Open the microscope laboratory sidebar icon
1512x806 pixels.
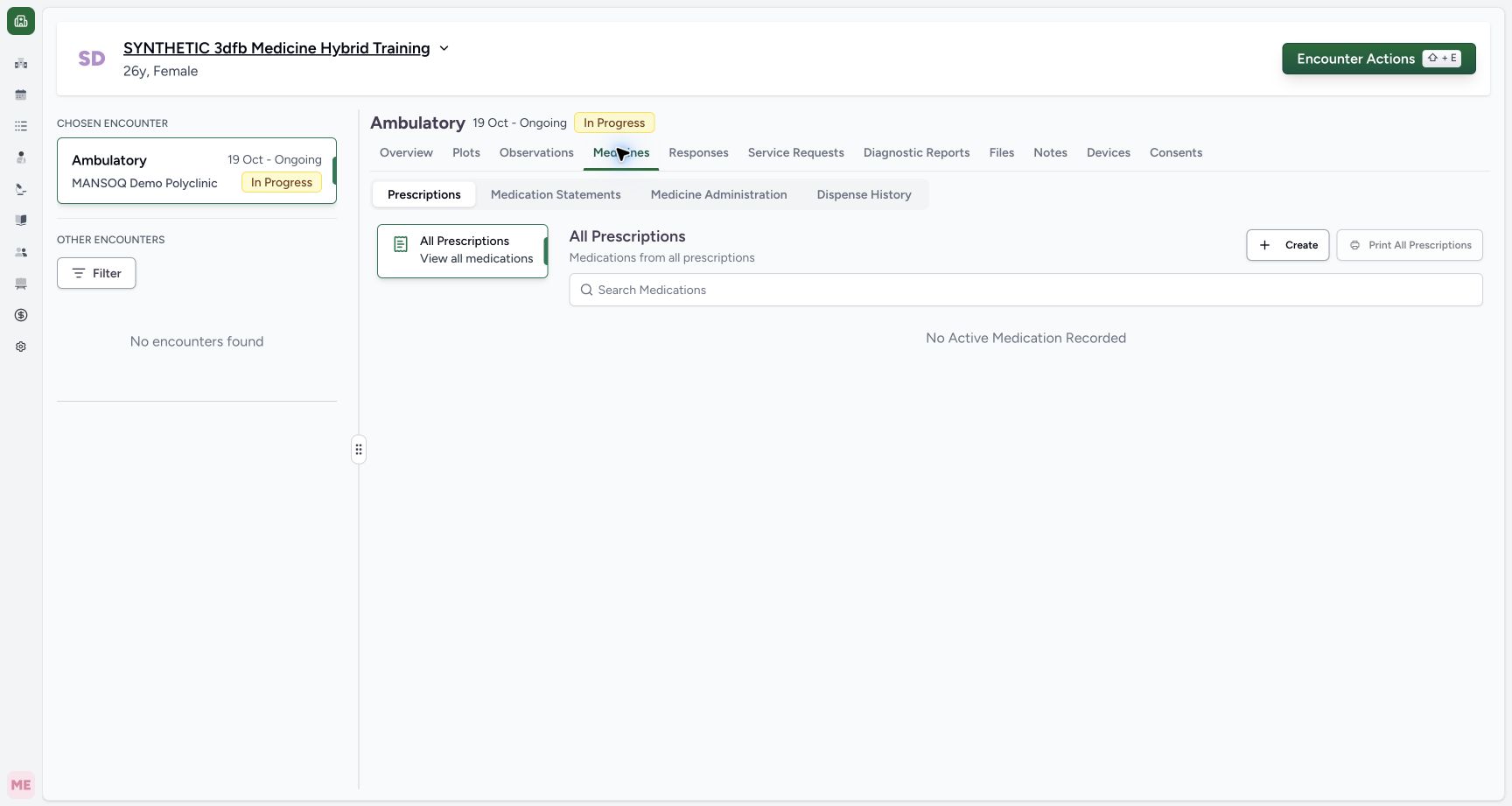coord(21,189)
